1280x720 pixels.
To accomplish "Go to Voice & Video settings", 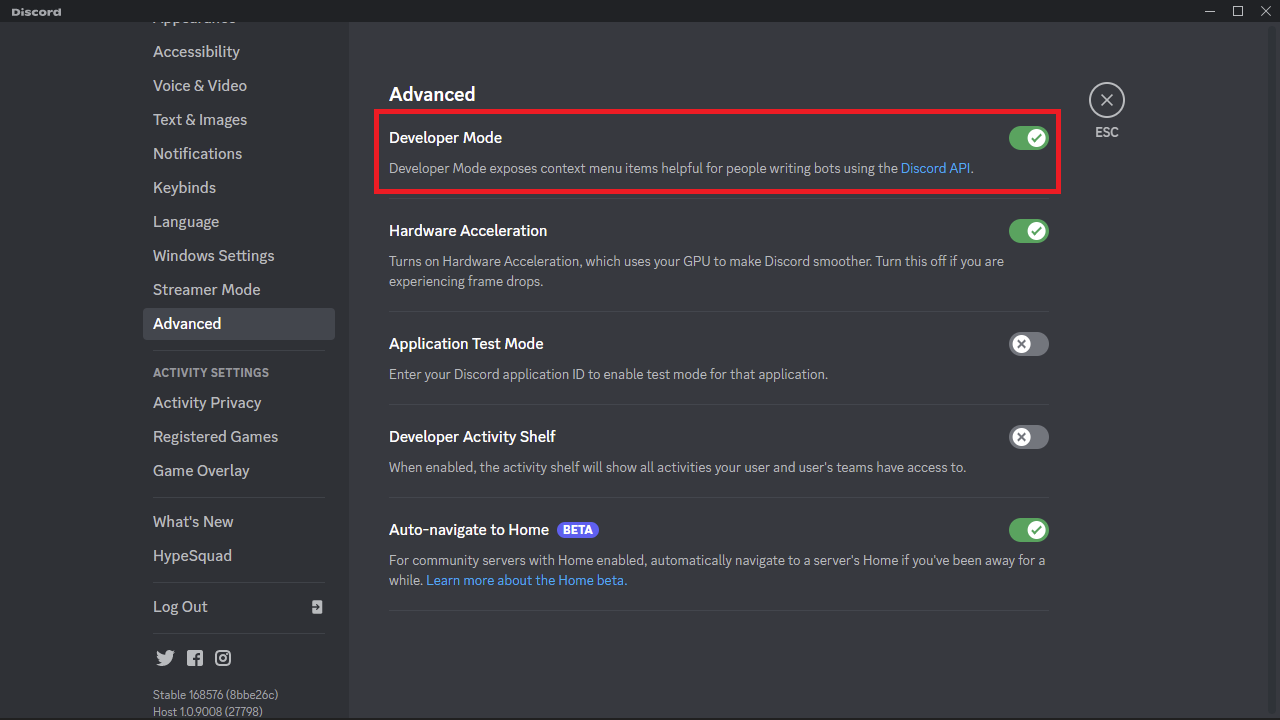I will (x=238, y=86).
